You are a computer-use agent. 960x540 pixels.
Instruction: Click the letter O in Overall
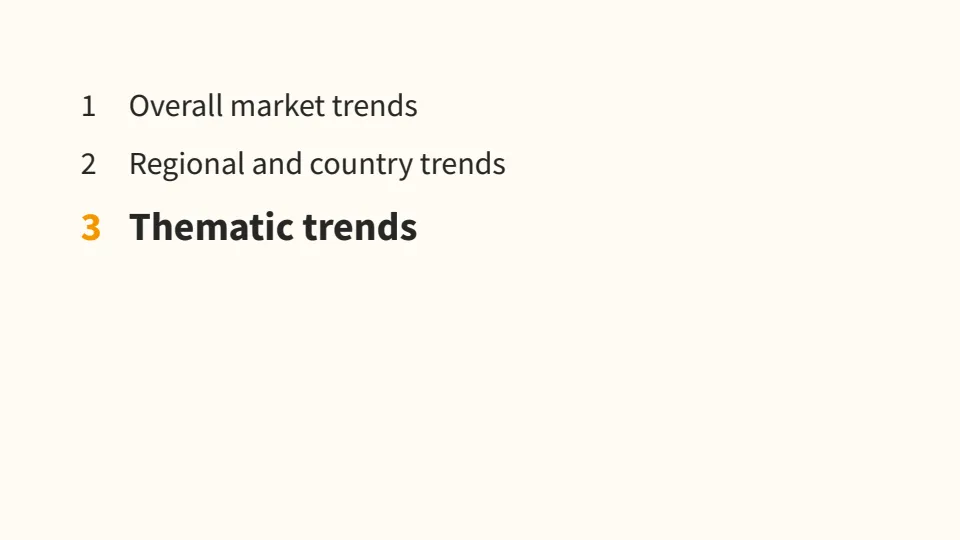(x=139, y=107)
